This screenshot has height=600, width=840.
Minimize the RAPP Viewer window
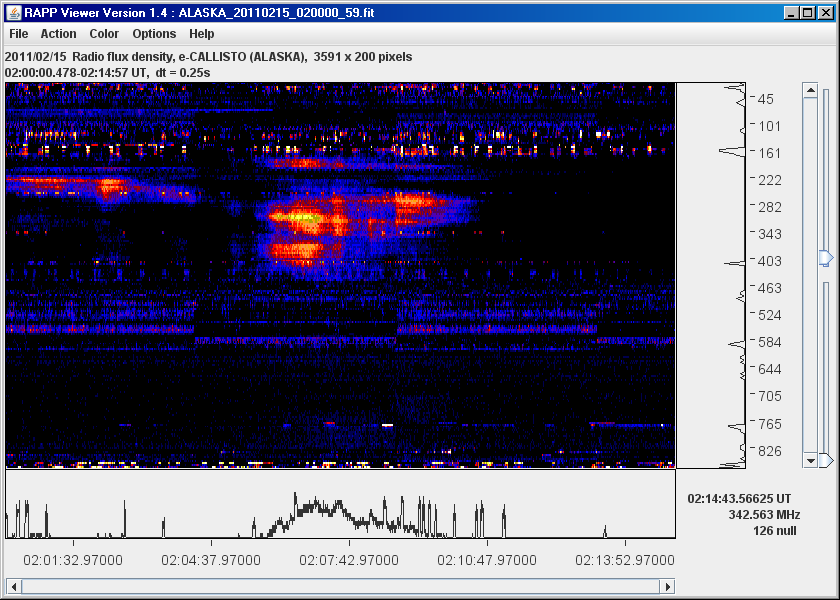(791, 13)
